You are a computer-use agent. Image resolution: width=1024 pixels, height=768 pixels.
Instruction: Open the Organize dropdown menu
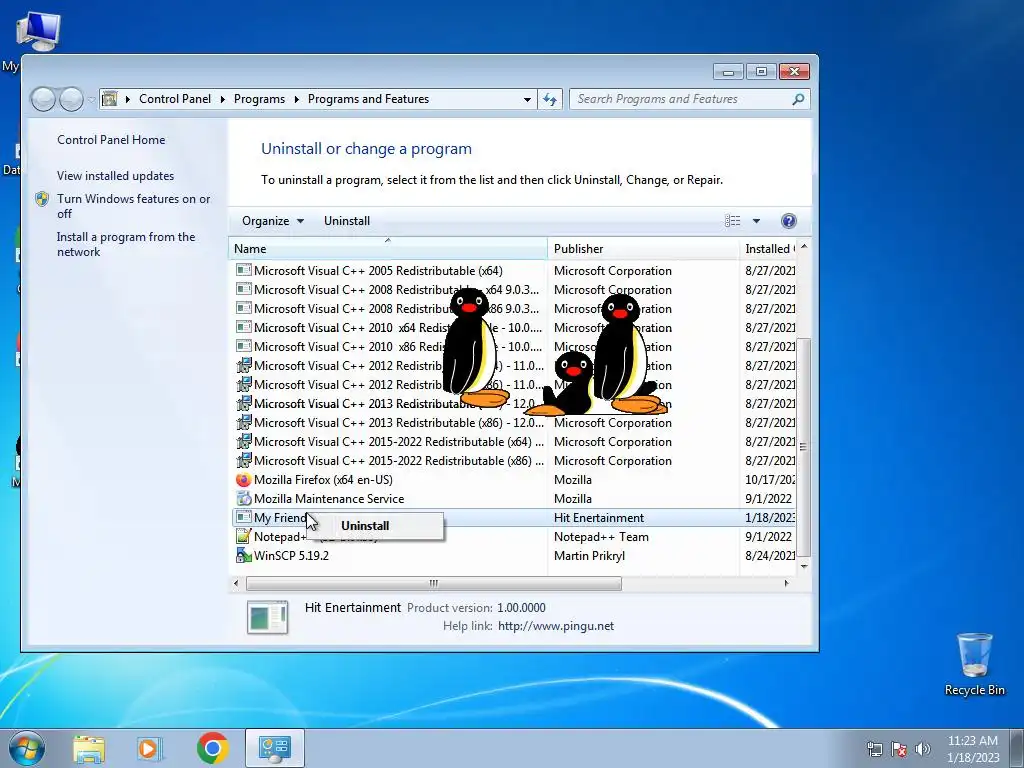click(x=273, y=221)
